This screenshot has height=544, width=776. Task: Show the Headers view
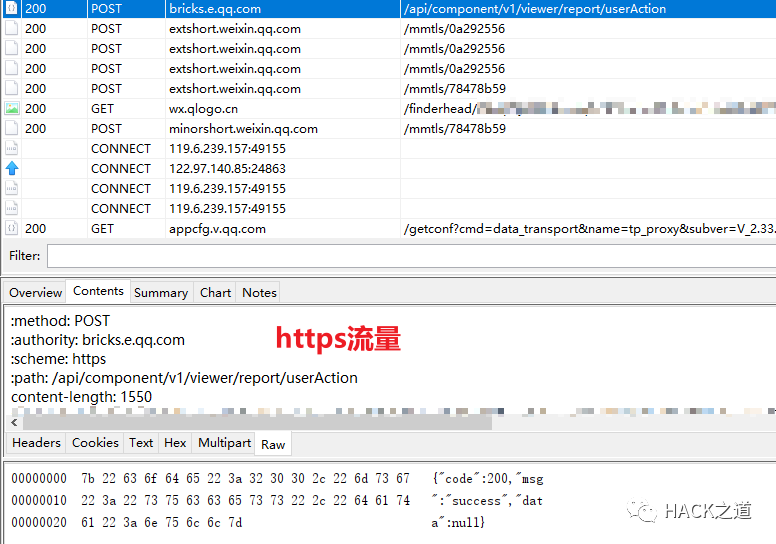36,443
